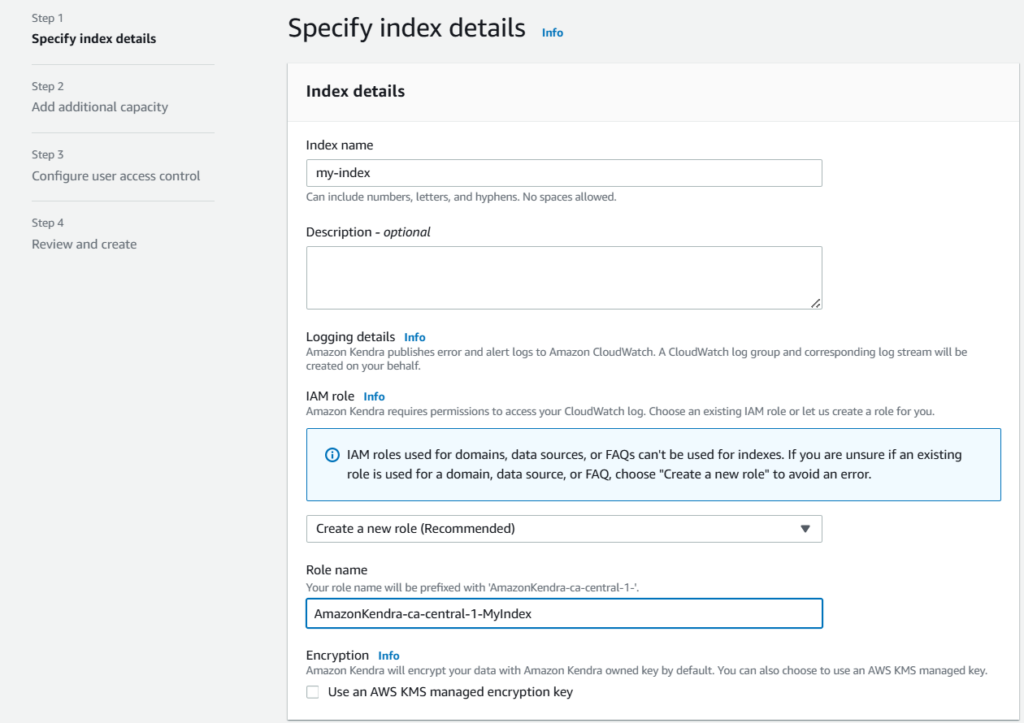Click the info circle icon in IAM notice
The height and width of the screenshot is (723, 1024).
pos(332,455)
